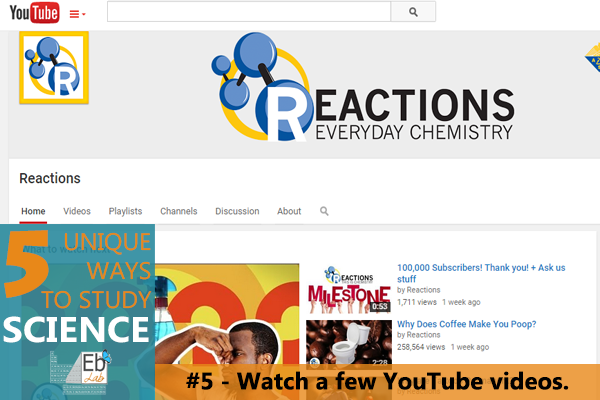Click the magnifier search button
Viewport: 600px width, 400px height.
[x=413, y=12]
